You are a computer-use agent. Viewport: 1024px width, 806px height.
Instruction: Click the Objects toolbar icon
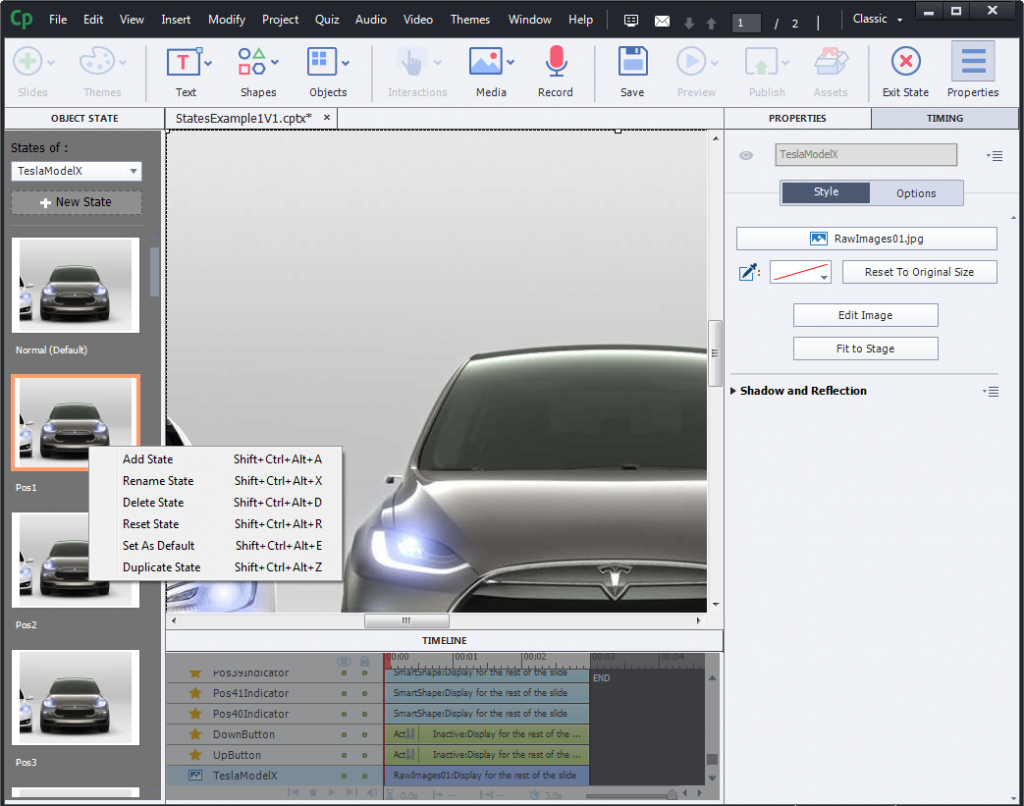(323, 63)
